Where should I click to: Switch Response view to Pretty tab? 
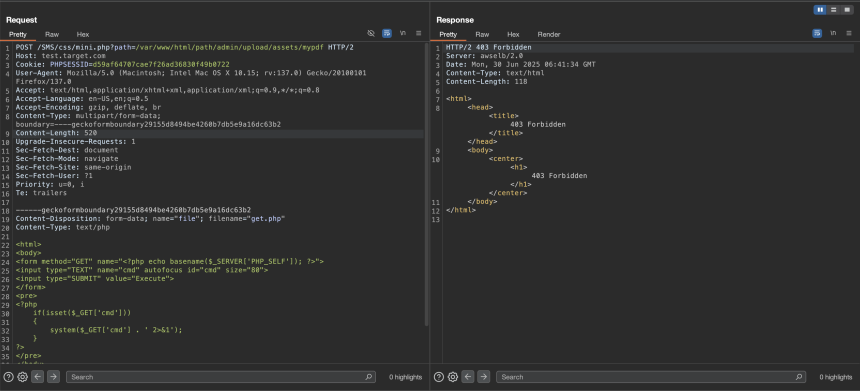(x=448, y=34)
